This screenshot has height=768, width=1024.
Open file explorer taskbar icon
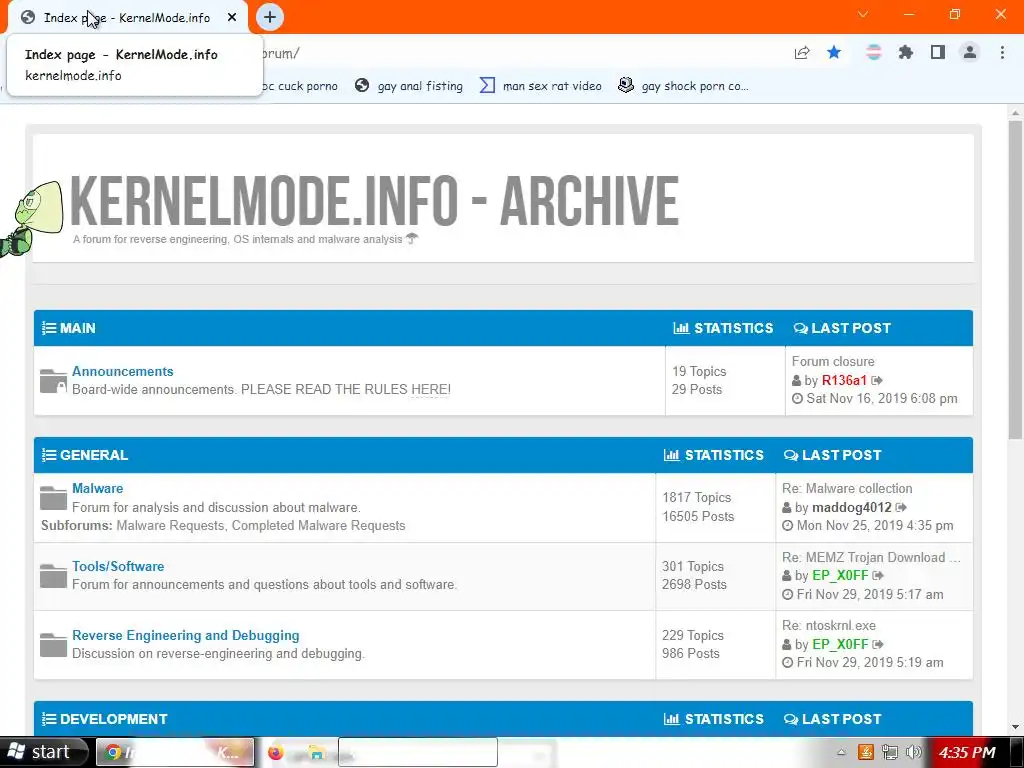coord(316,752)
